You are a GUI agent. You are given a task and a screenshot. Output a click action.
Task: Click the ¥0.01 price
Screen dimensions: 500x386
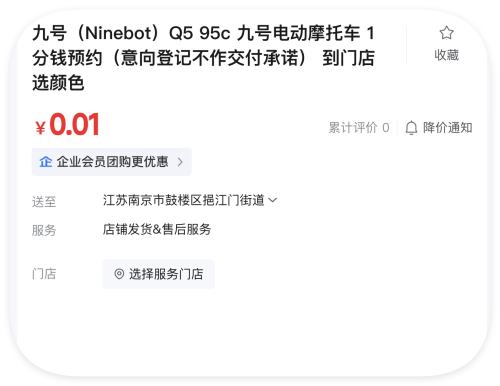click(x=68, y=125)
